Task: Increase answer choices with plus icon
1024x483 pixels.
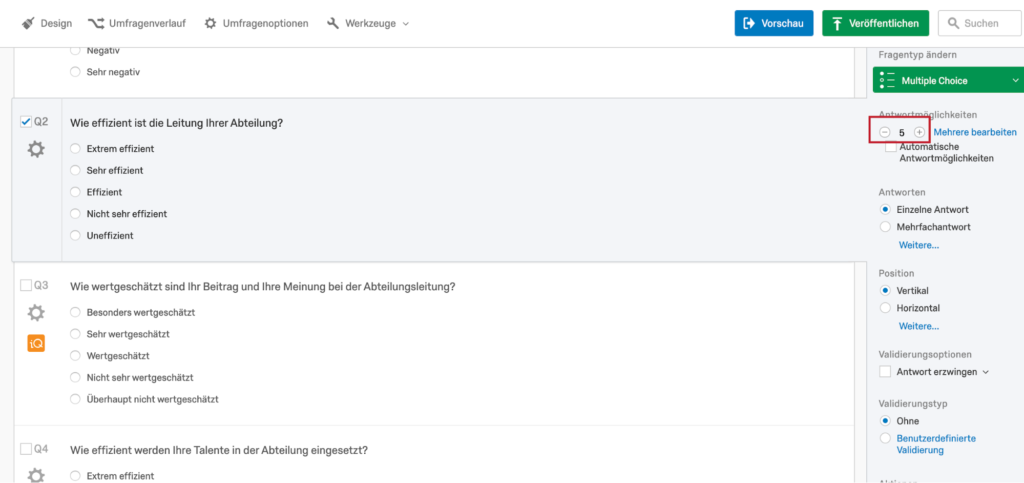Action: click(x=920, y=132)
